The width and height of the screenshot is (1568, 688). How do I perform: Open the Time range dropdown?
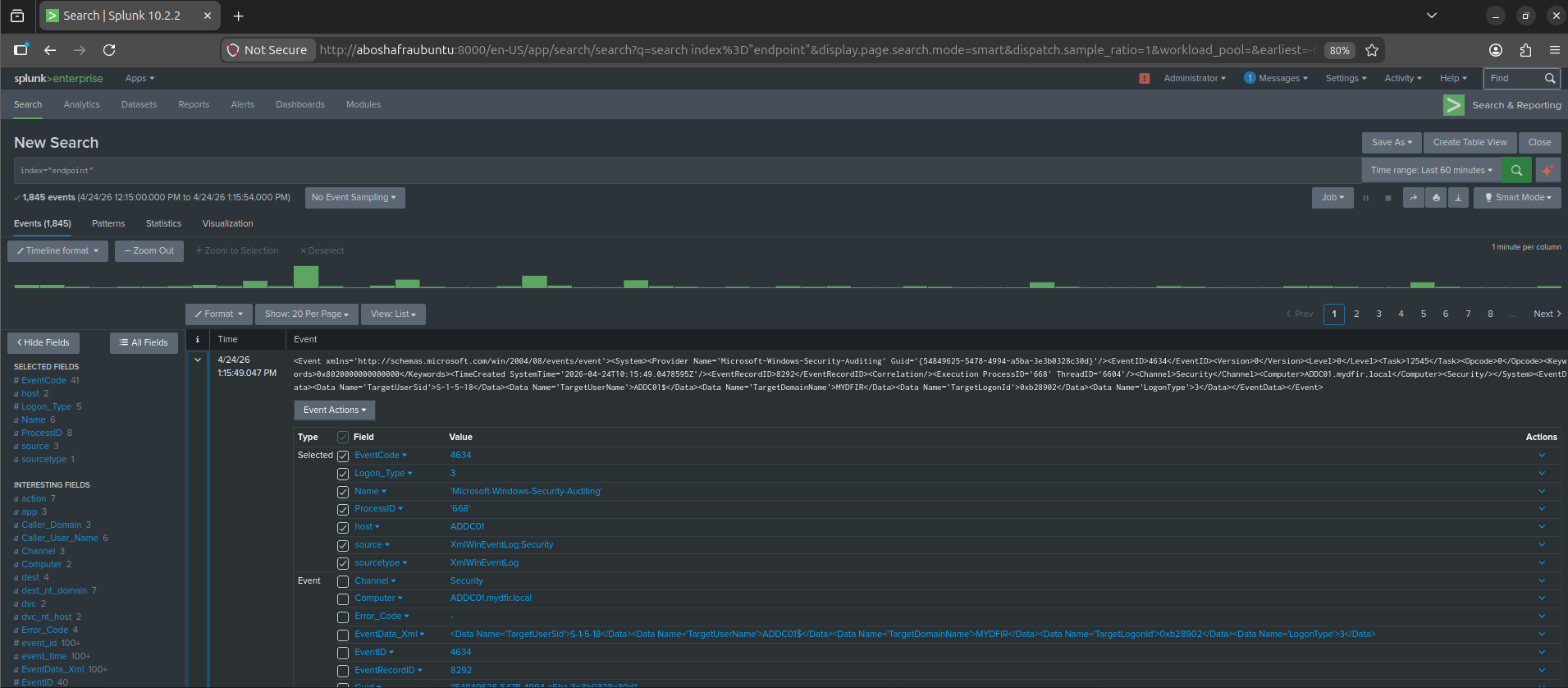tap(1431, 170)
